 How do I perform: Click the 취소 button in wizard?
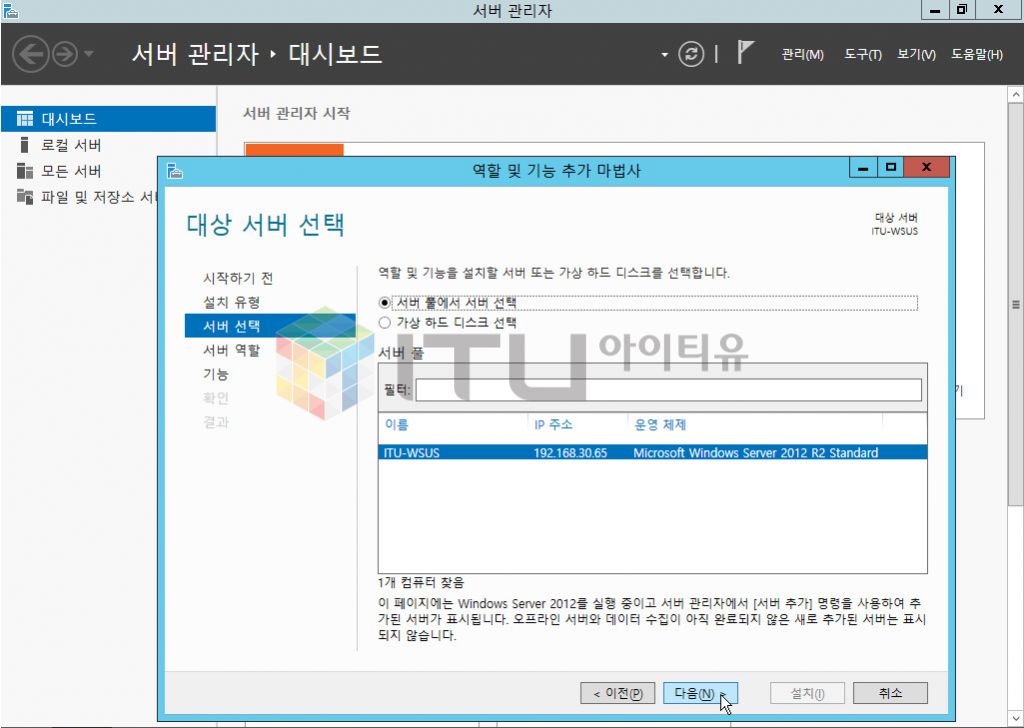(890, 693)
